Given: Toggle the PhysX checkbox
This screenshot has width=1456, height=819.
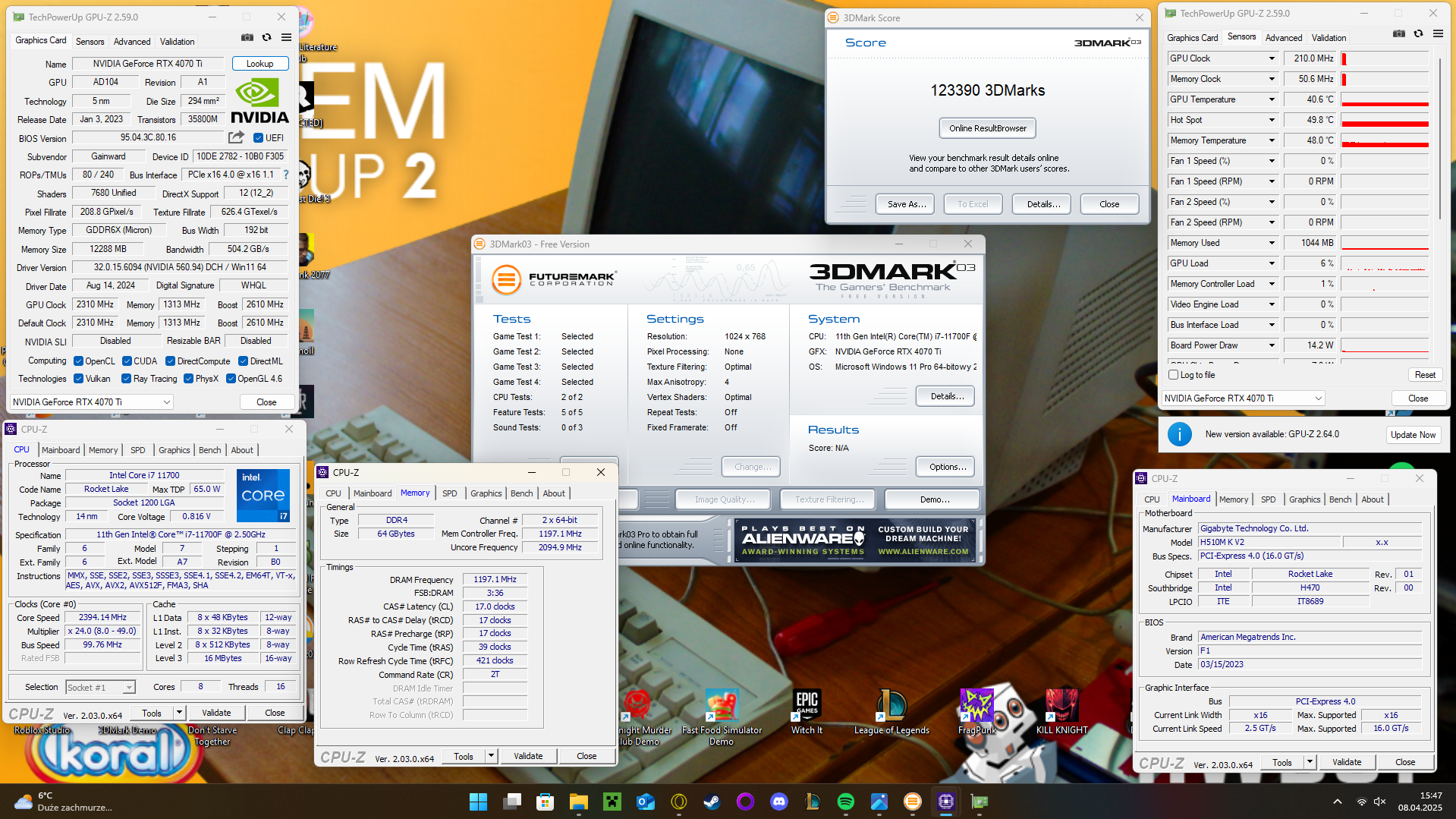Looking at the screenshot, I should point(188,379).
